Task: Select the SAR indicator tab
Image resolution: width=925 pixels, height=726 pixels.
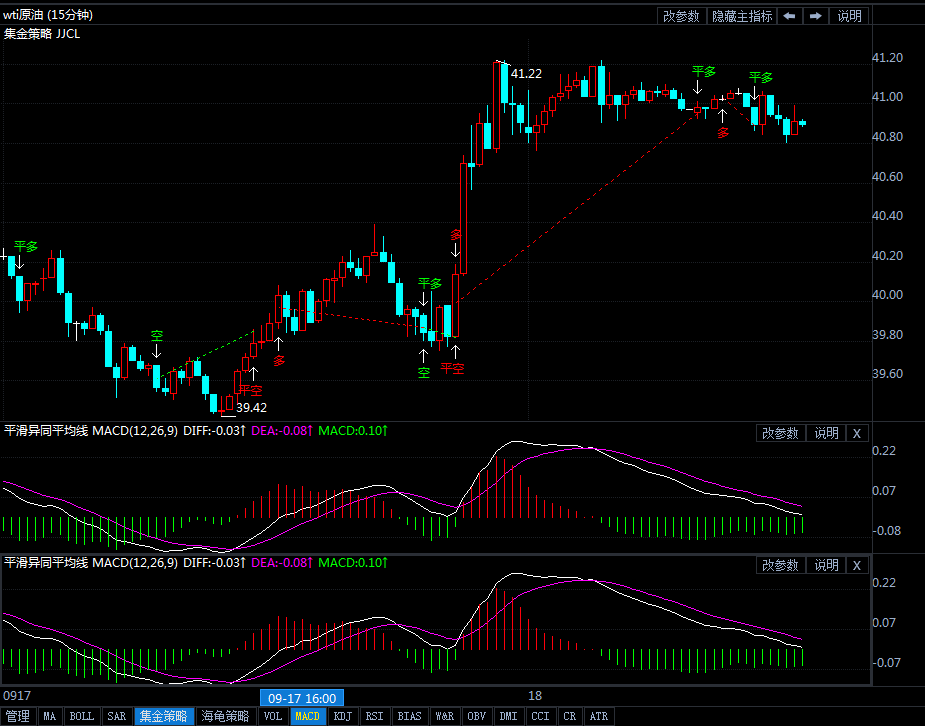Action: coord(117,716)
